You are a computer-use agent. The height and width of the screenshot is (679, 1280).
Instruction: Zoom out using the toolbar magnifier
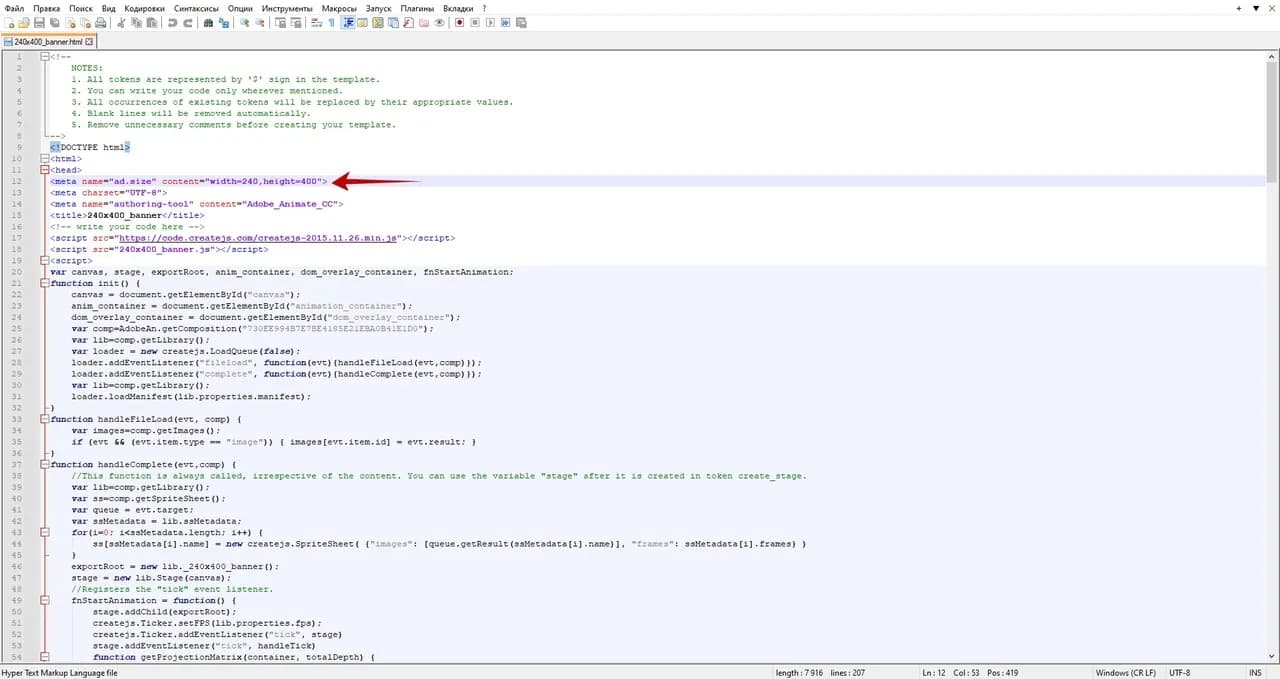click(x=261, y=23)
